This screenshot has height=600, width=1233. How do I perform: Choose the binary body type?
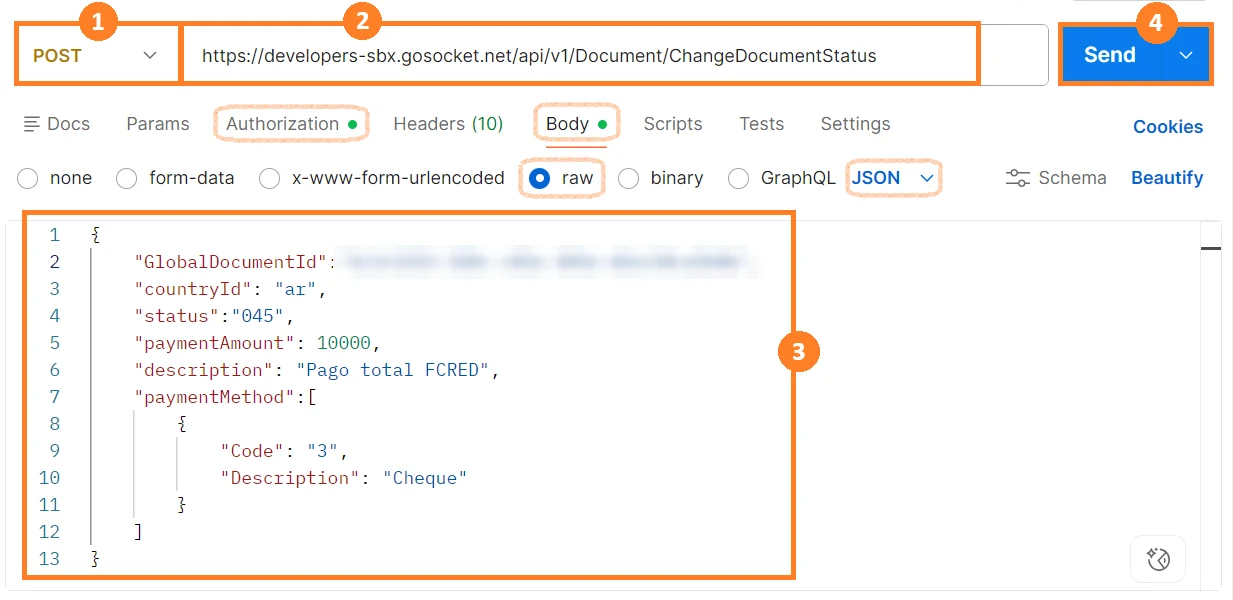(628, 179)
